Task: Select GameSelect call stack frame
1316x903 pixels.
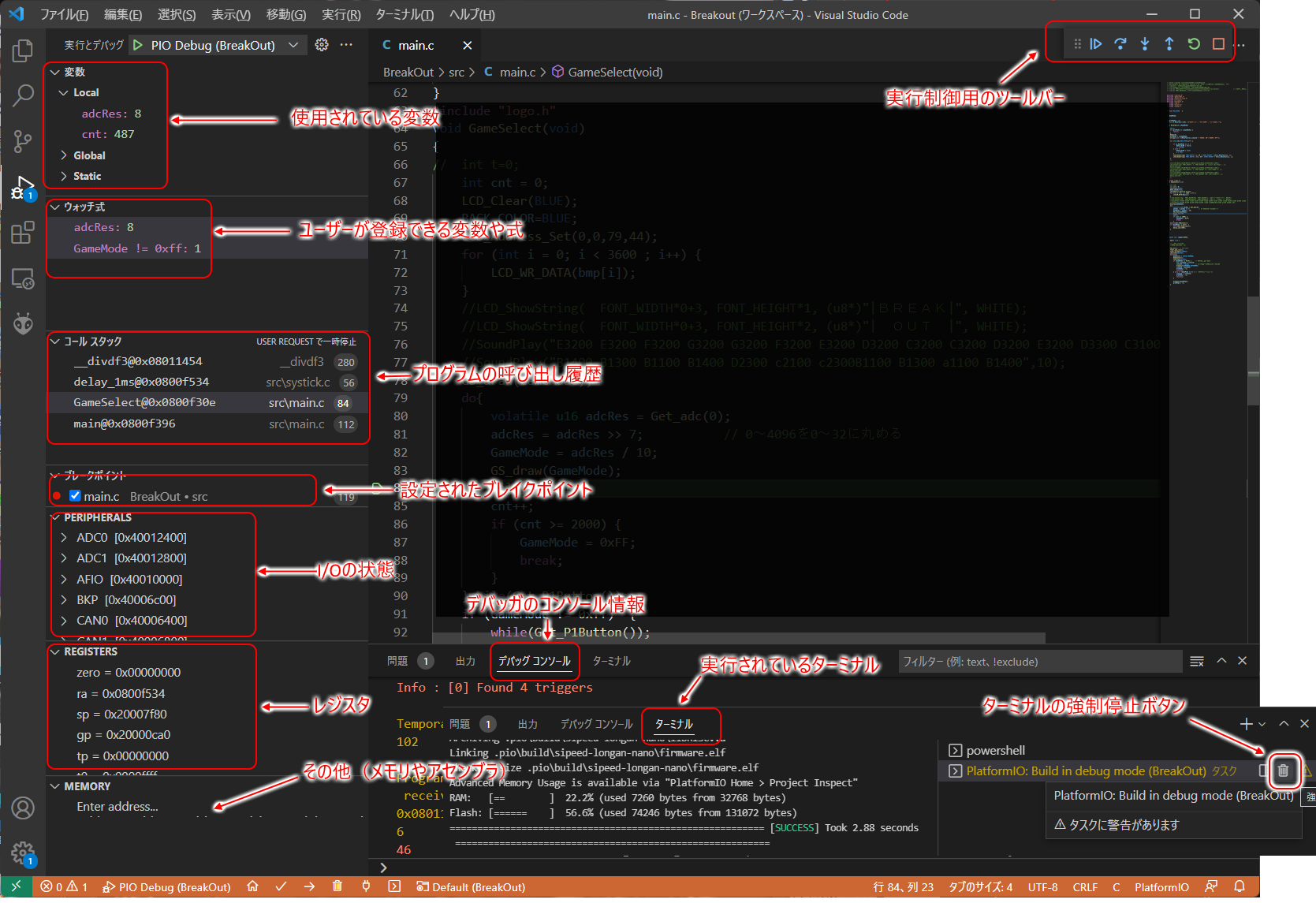Action: tap(207, 402)
